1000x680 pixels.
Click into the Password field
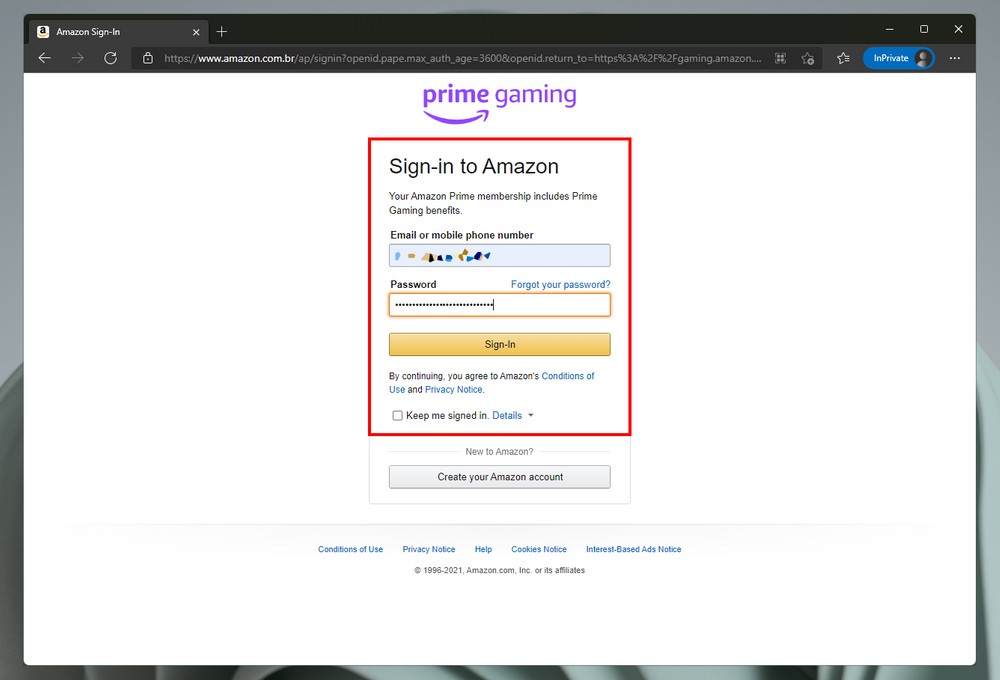tap(499, 305)
